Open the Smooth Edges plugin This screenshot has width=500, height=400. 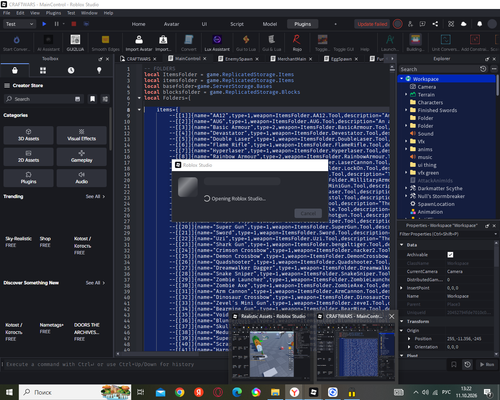pyautogui.click(x=105, y=43)
